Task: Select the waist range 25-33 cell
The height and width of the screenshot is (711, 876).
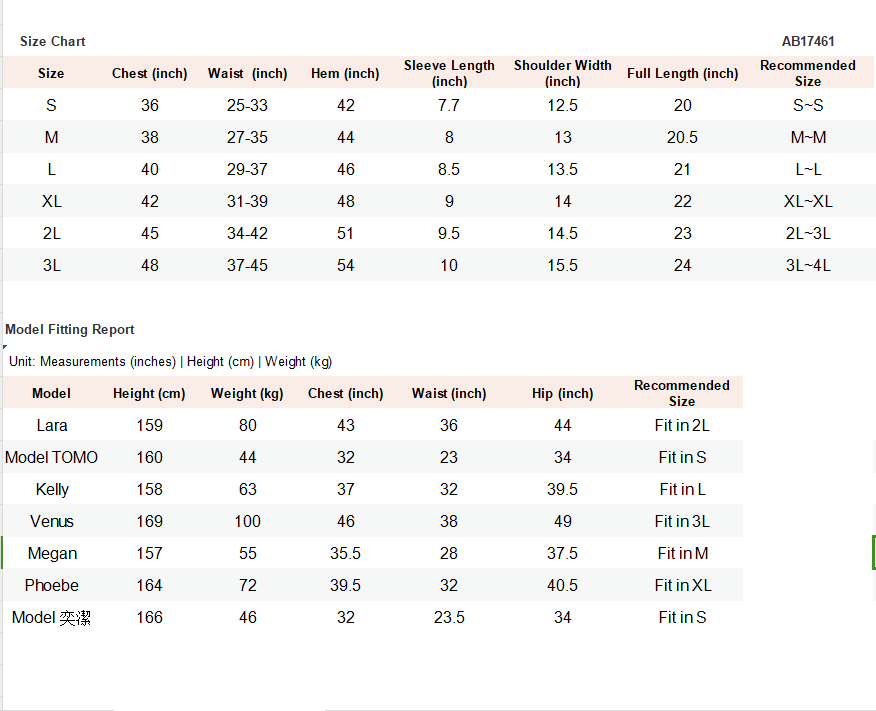Action: point(247,105)
